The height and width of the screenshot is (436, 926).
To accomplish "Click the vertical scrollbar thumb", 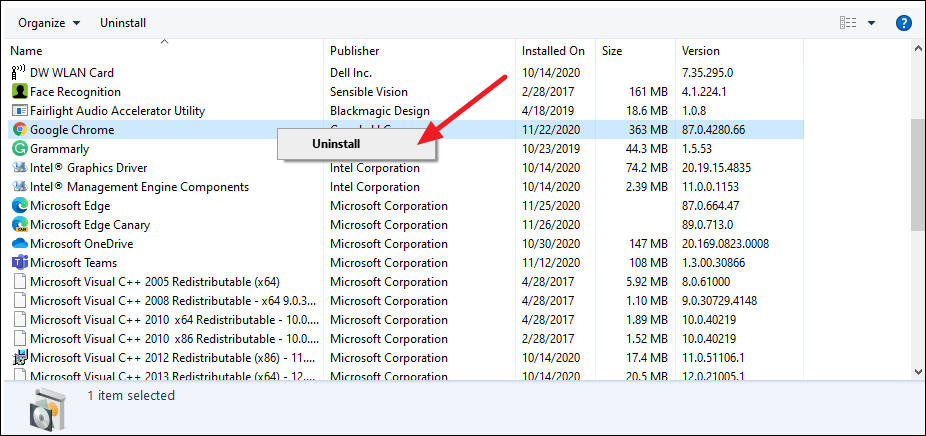I will [918, 174].
